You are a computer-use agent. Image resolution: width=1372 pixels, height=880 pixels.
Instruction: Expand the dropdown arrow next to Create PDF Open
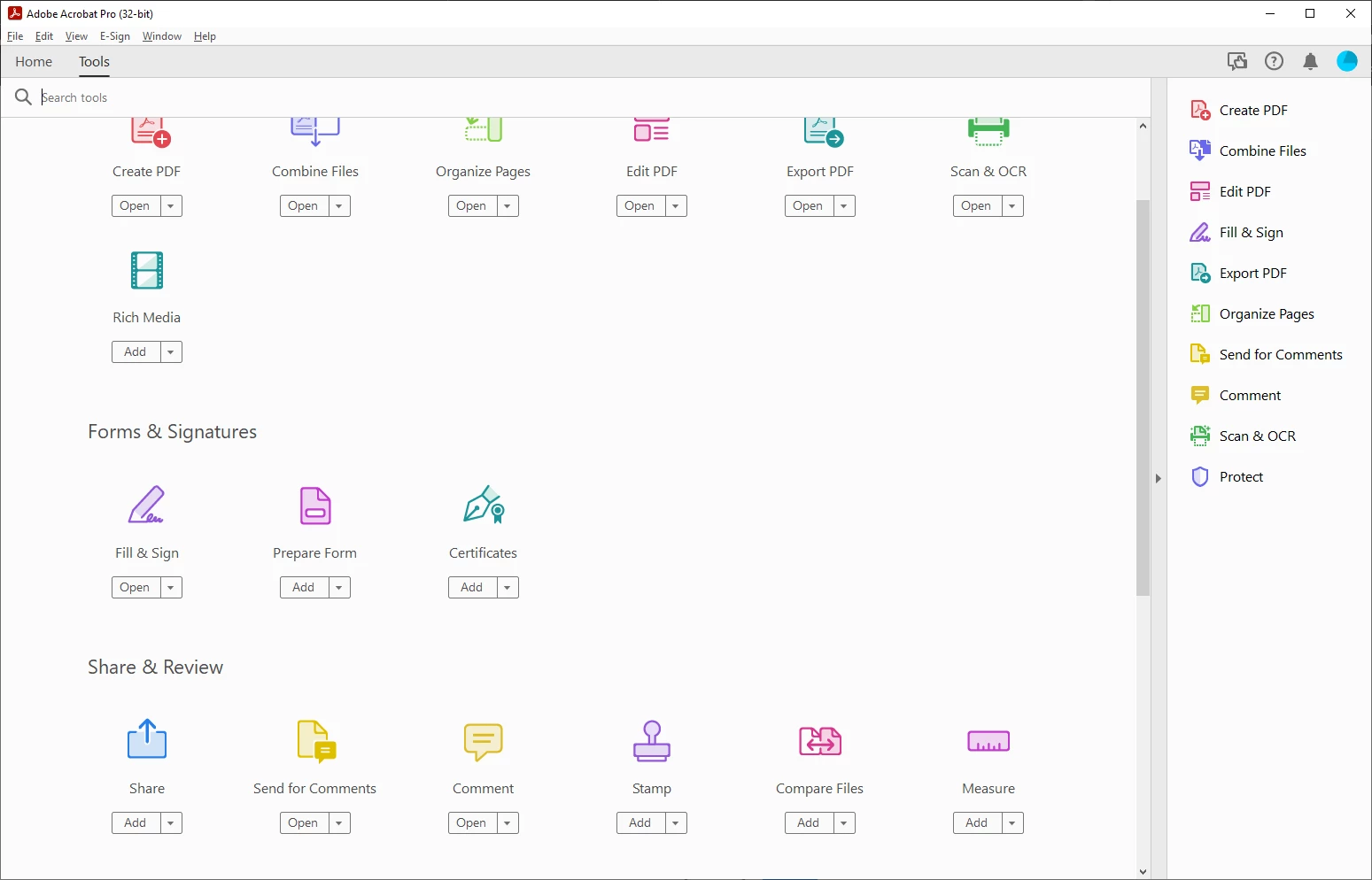pos(171,206)
